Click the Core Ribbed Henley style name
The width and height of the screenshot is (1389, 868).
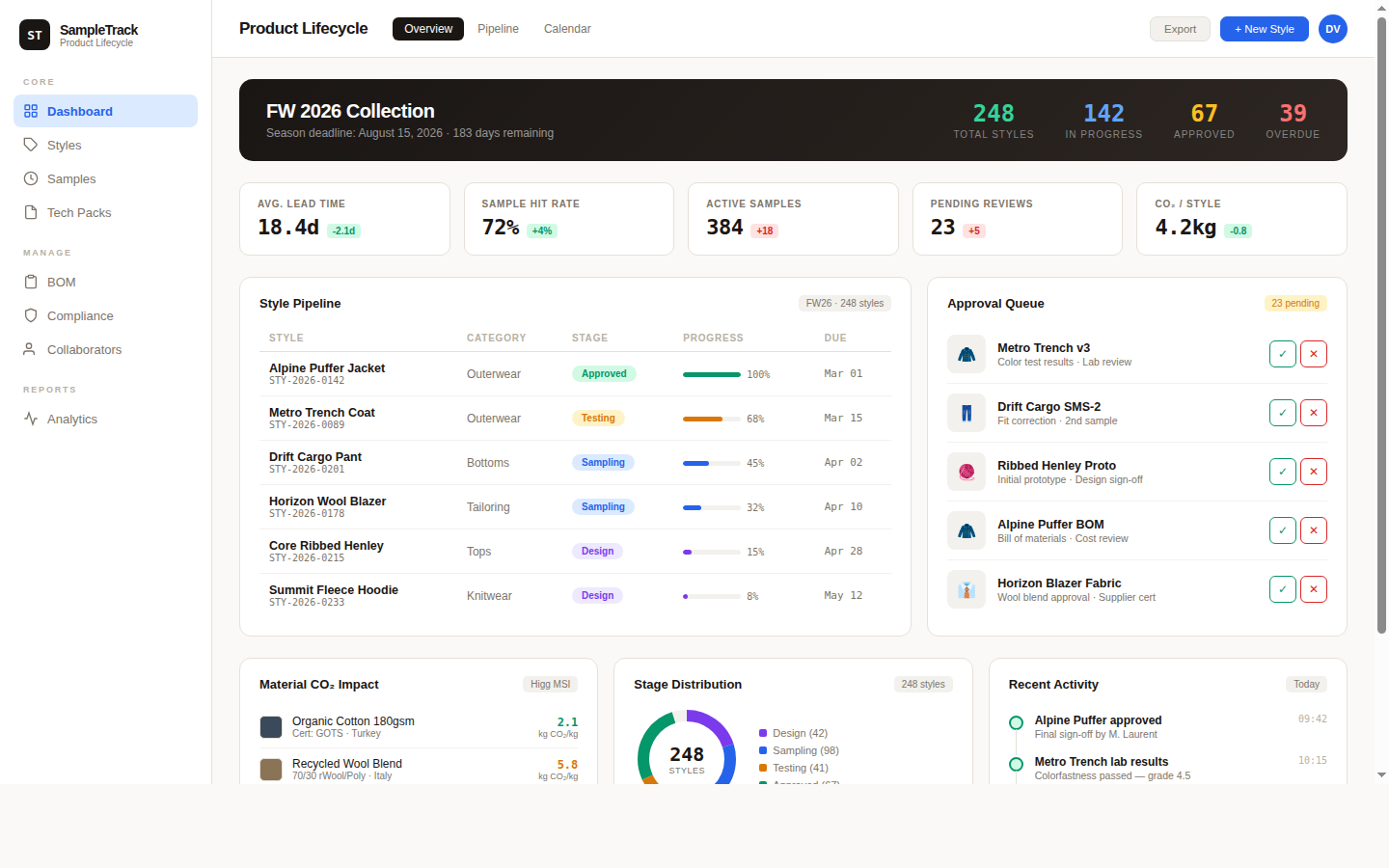point(326,546)
